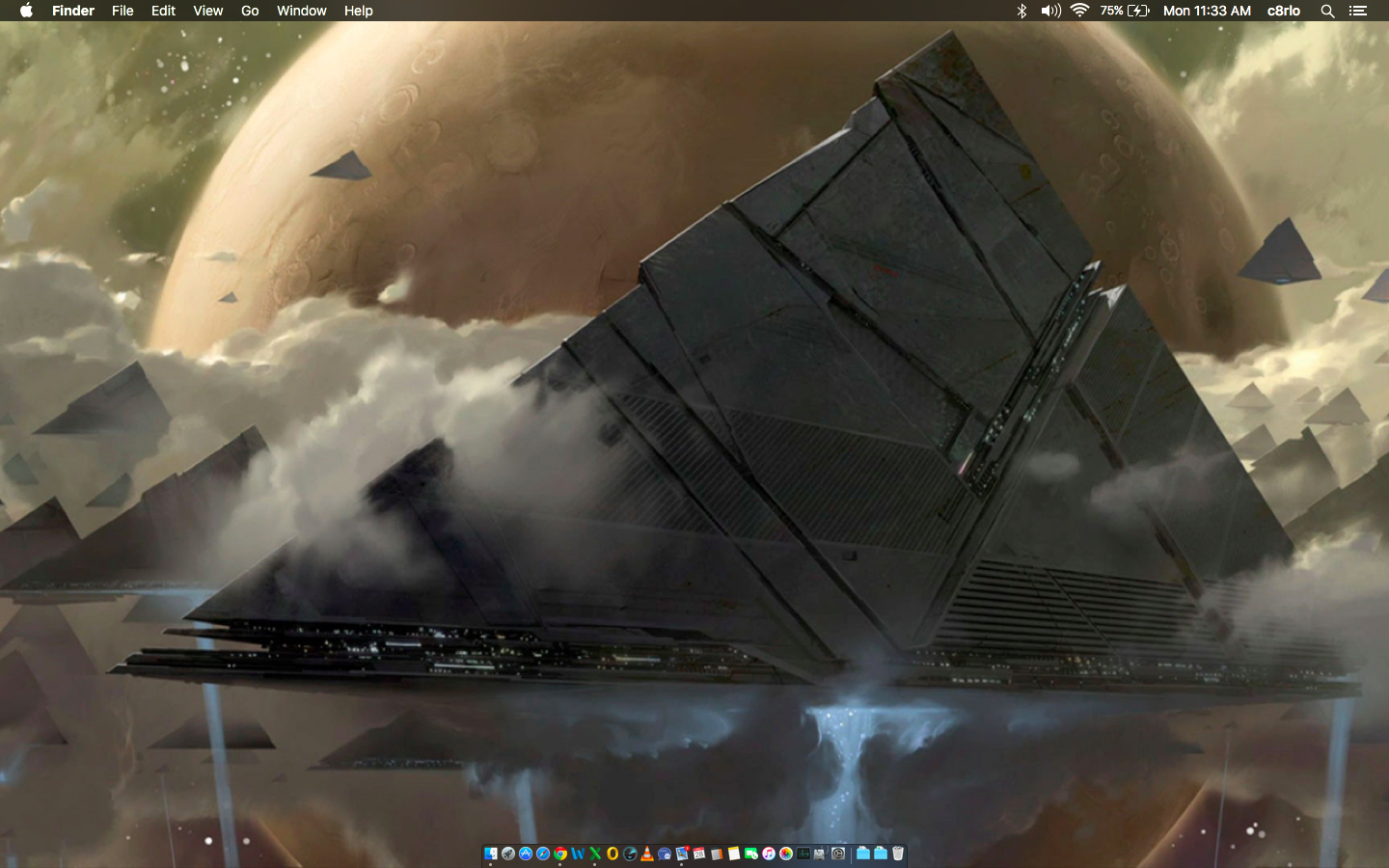This screenshot has height=868, width=1389.
Task: Open VLC traffic cone icon
Action: (x=647, y=854)
